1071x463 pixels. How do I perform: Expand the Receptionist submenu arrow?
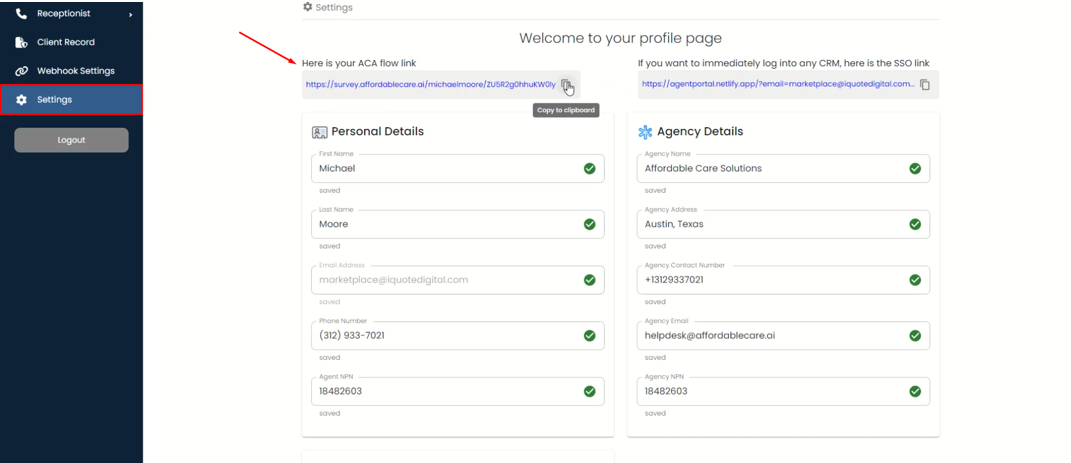(x=130, y=14)
